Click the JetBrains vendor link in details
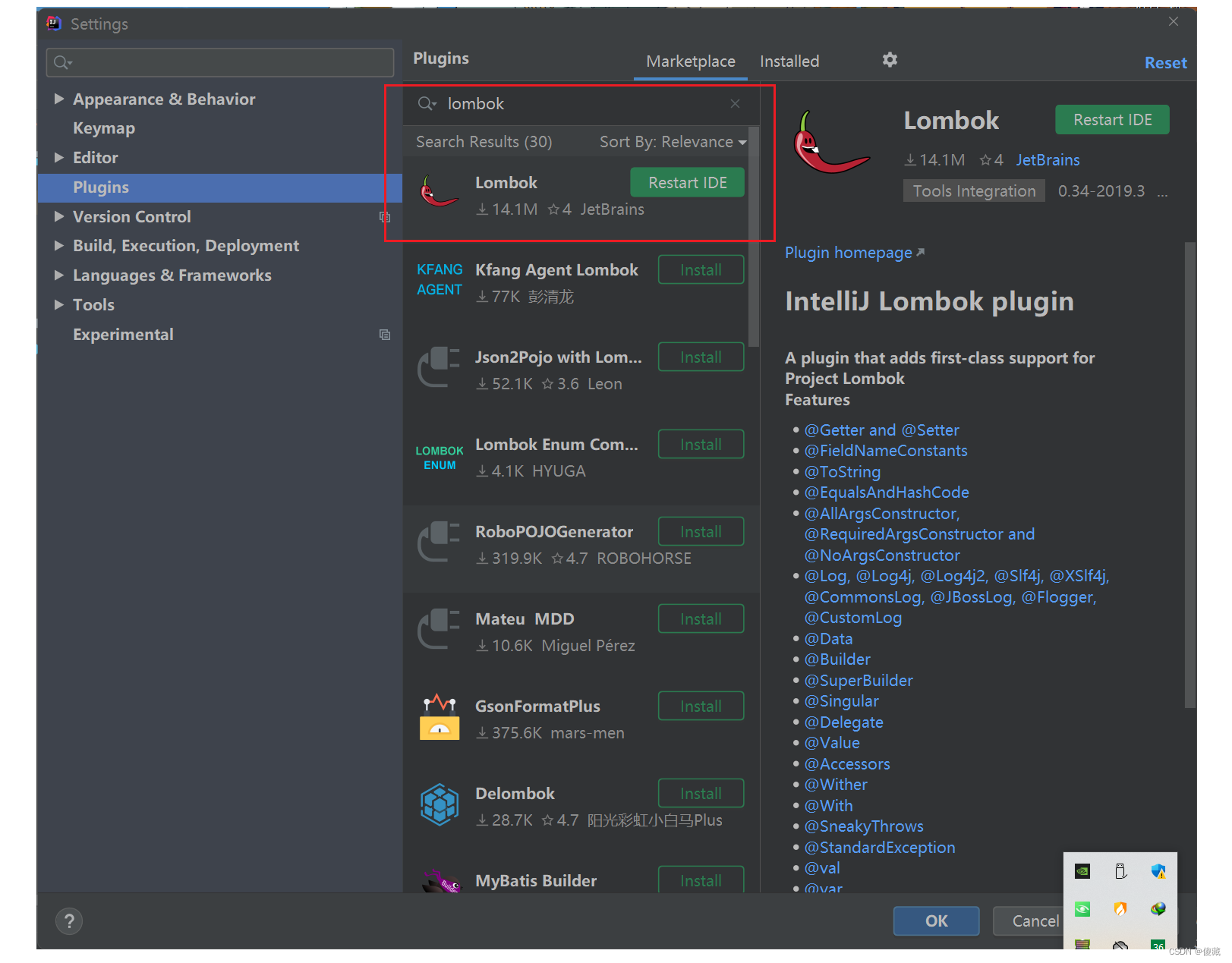This screenshot has width=1232, height=963. point(1048,160)
